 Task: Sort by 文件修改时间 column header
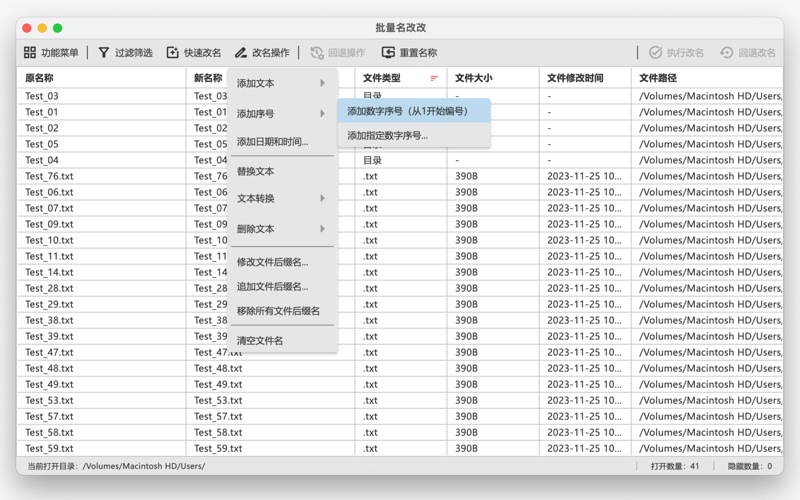575,78
